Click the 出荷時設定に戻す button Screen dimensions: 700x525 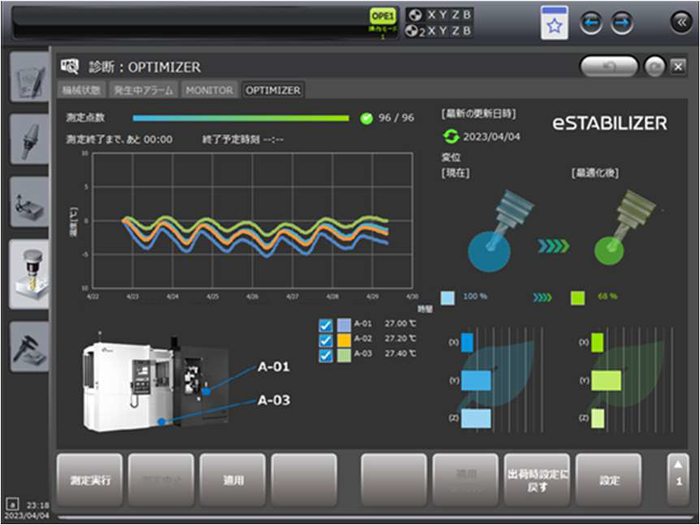(537, 479)
